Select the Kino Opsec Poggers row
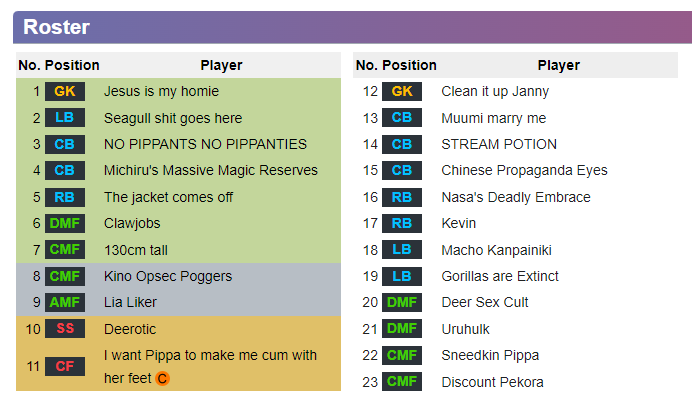The height and width of the screenshot is (404, 692). [x=178, y=276]
